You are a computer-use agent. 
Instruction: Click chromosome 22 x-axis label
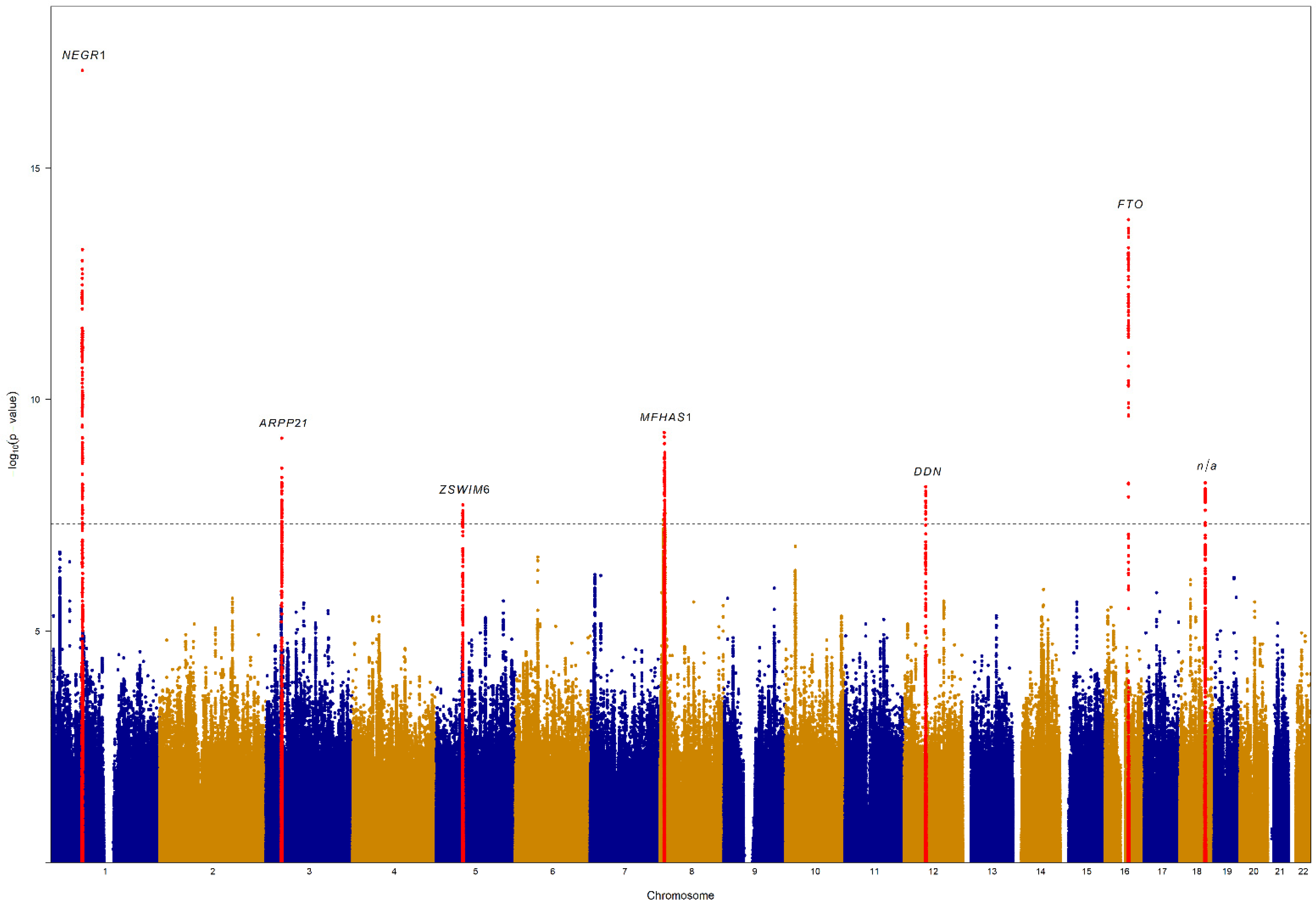click(1303, 871)
